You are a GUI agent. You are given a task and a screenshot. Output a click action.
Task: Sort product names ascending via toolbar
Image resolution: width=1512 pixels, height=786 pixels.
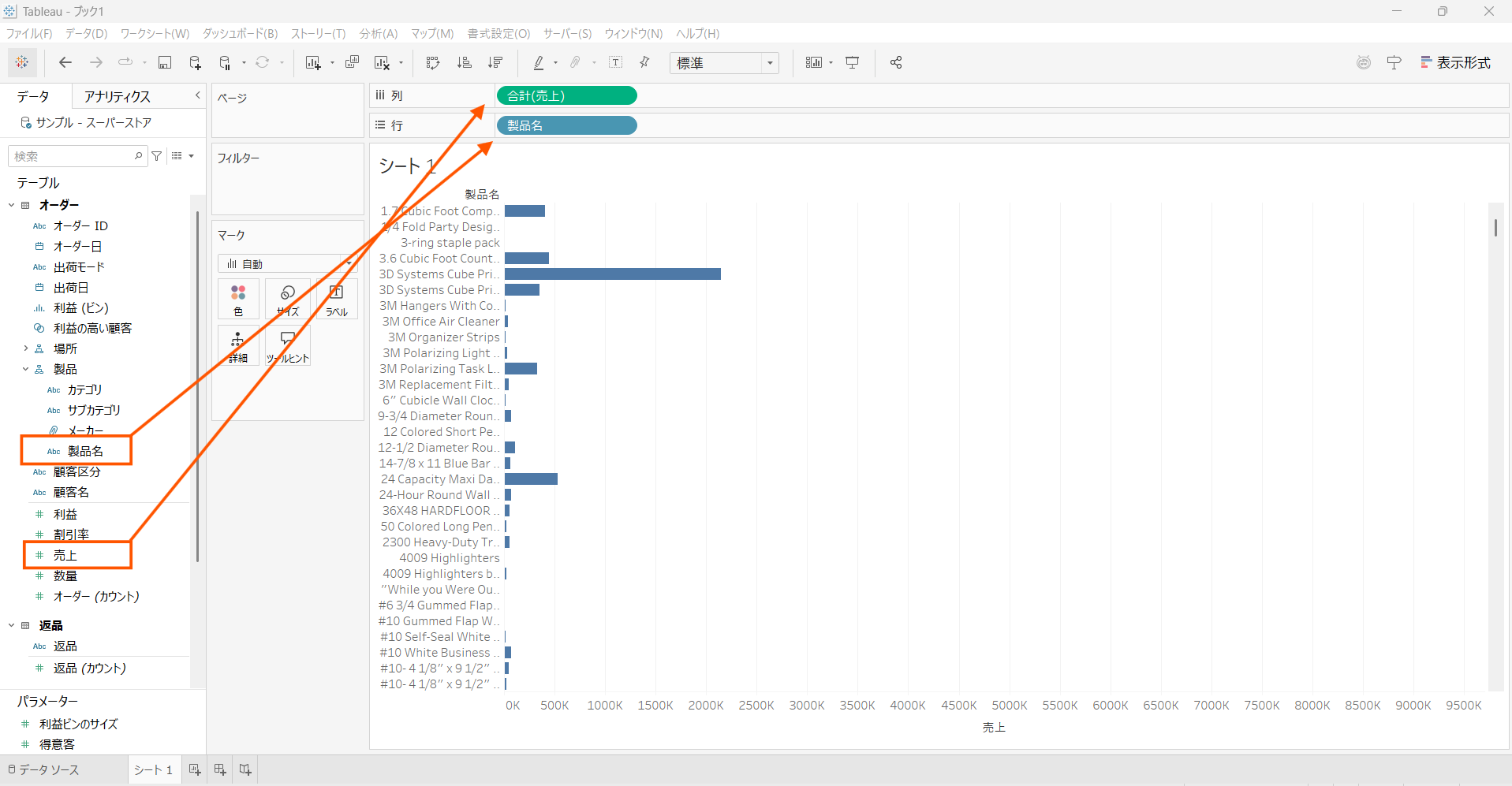click(465, 63)
